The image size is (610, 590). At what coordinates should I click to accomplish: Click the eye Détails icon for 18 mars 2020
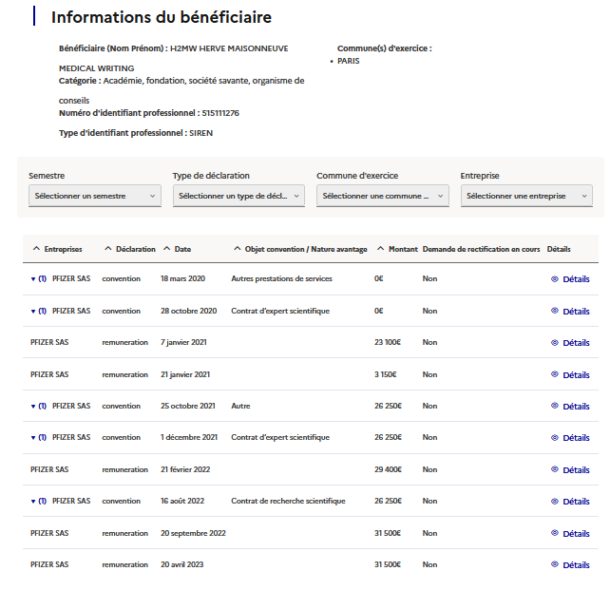pos(554,279)
